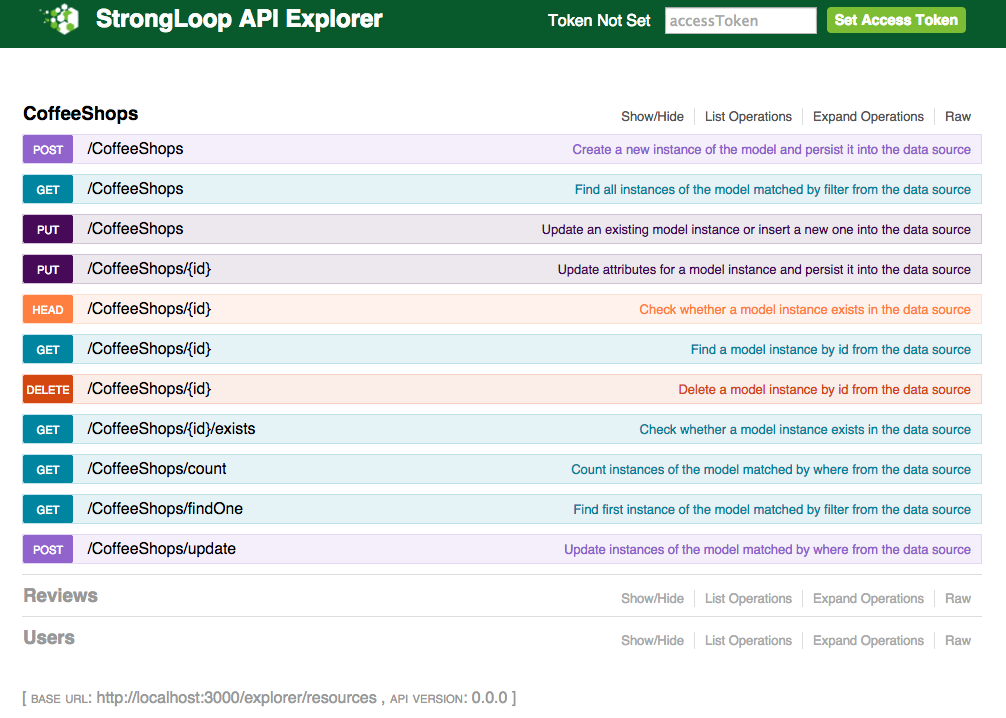The height and width of the screenshot is (718, 1006).
Task: Expand orange 'Check whether a model instance exists' description
Action: (805, 309)
